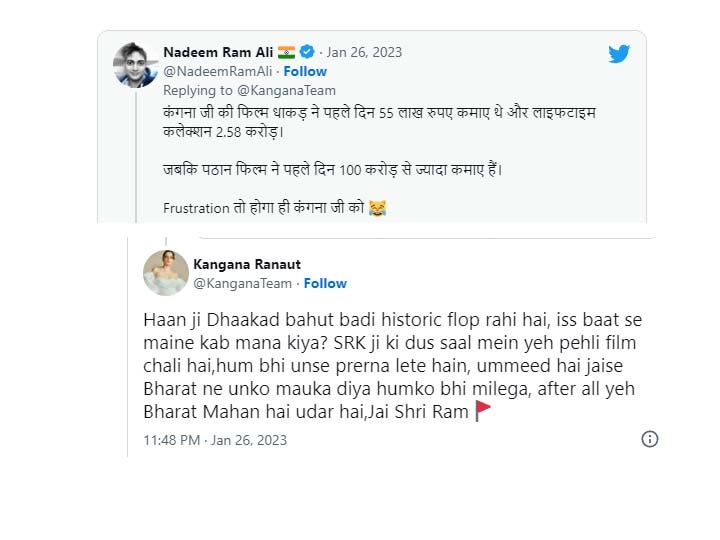Open the @NadeemRamAli handle link

(216, 71)
